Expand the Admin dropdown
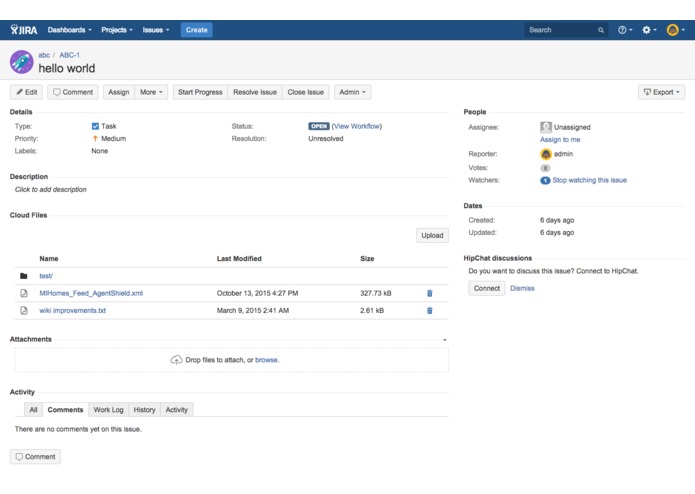This screenshot has width=695, height=494. tap(352, 92)
